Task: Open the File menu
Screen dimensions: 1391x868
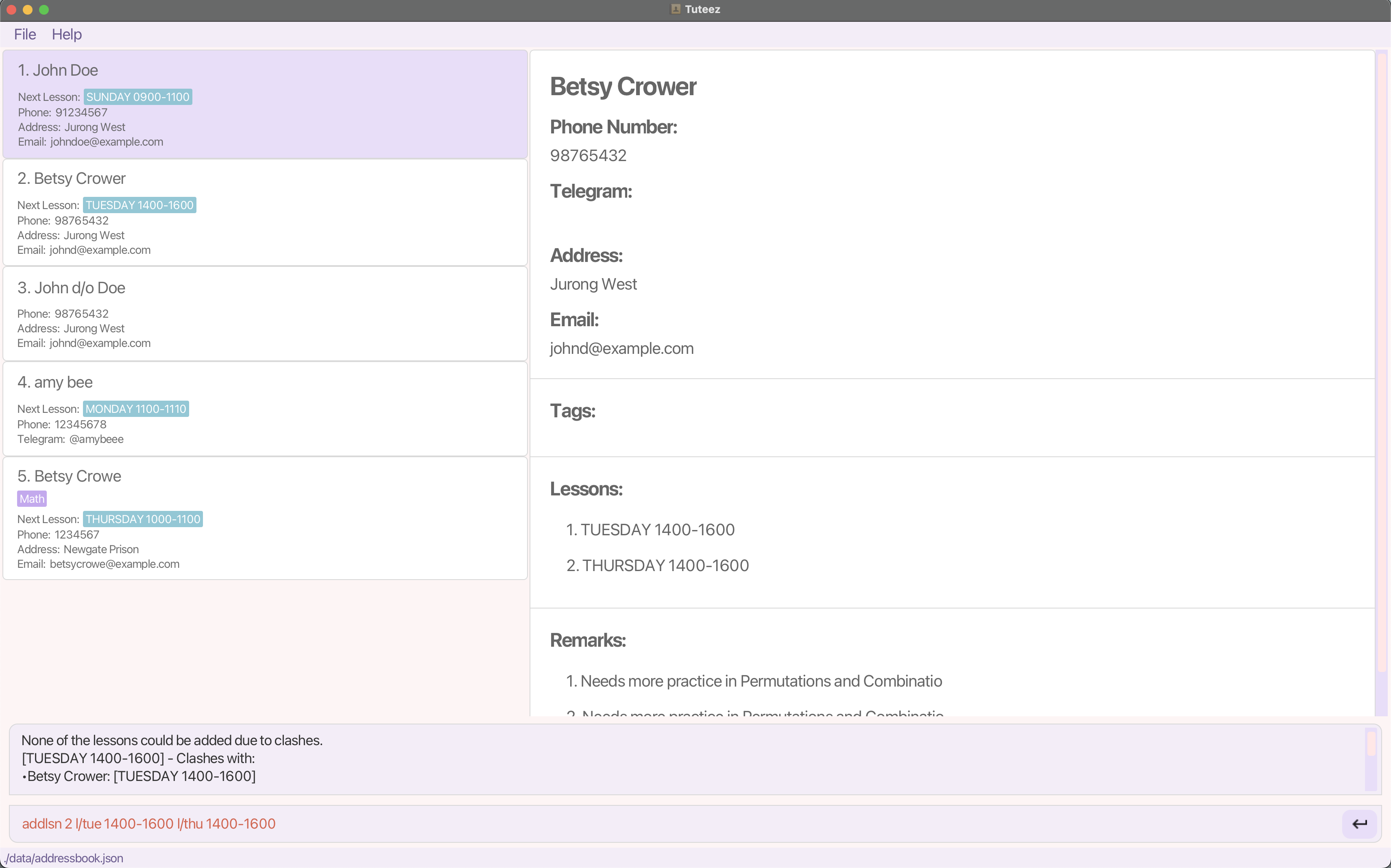Action: [x=25, y=35]
